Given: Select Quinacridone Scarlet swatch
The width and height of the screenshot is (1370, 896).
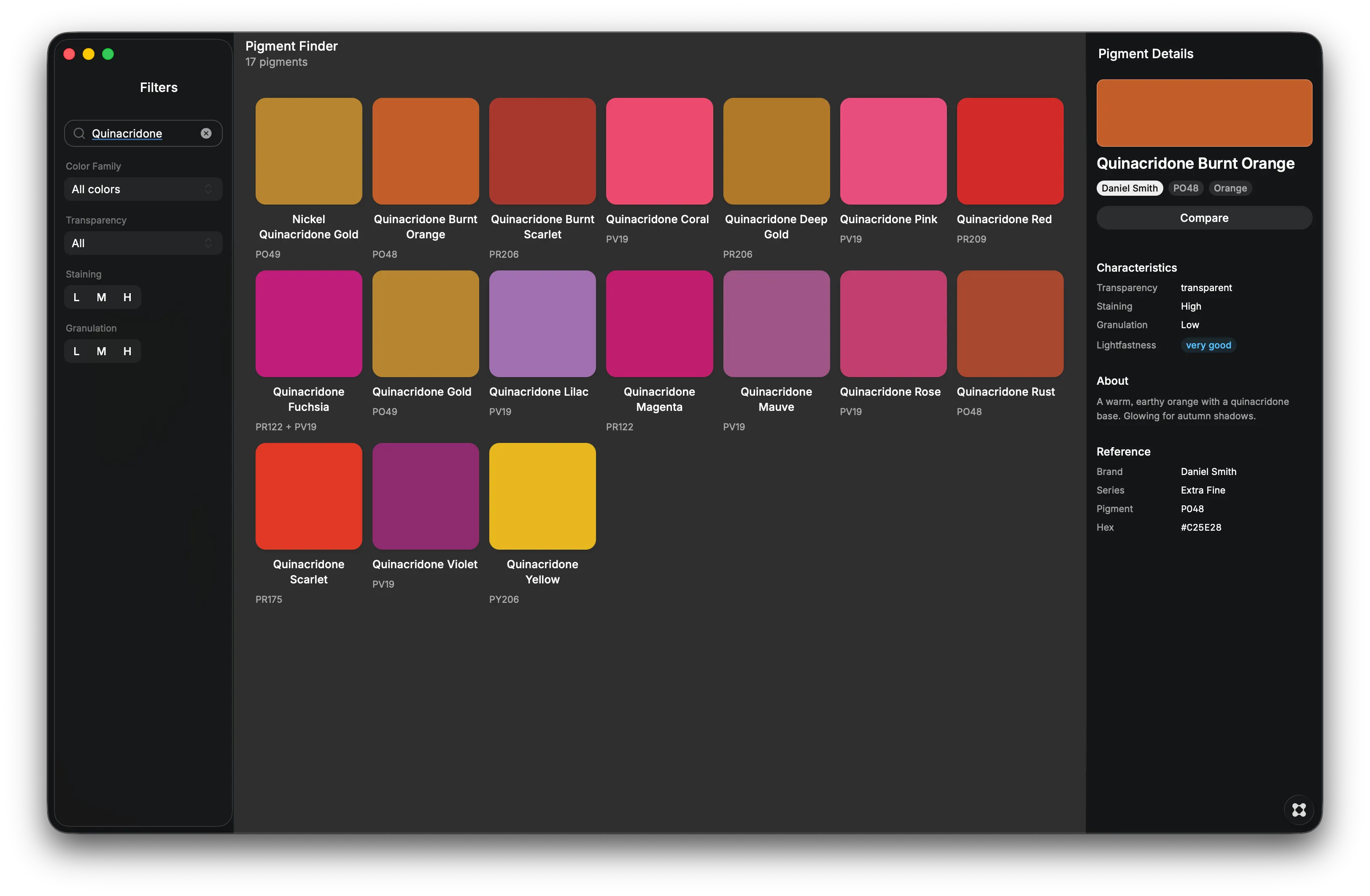Looking at the screenshot, I should click(308, 496).
